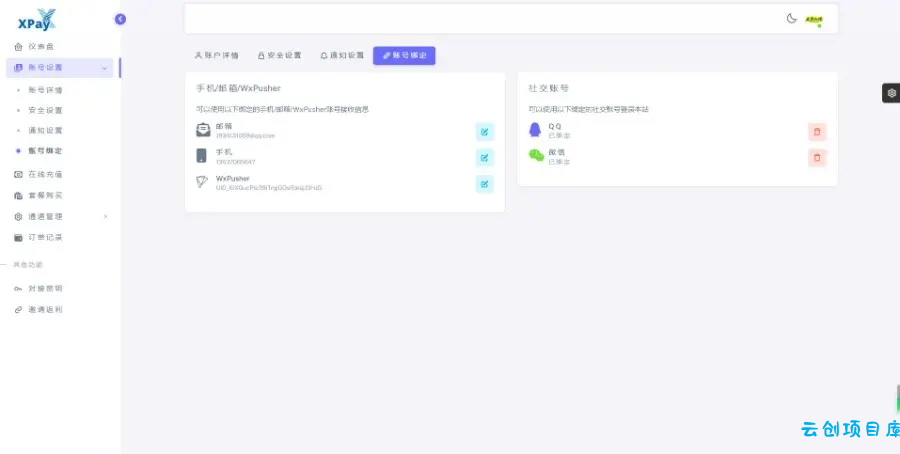Open the 仪表盘 dashboard menu item
The image size is (900, 454).
(60, 46)
